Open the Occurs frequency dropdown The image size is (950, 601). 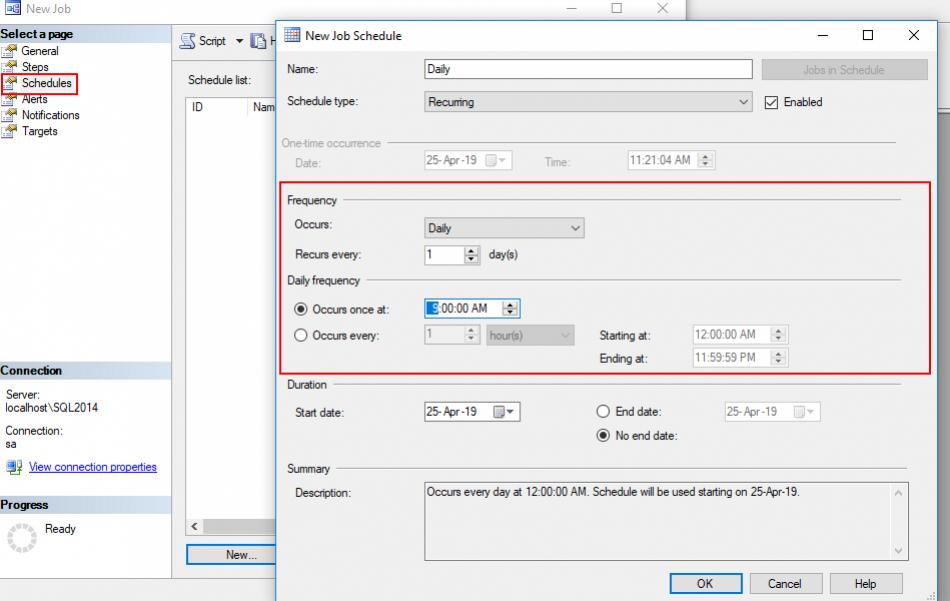point(577,228)
